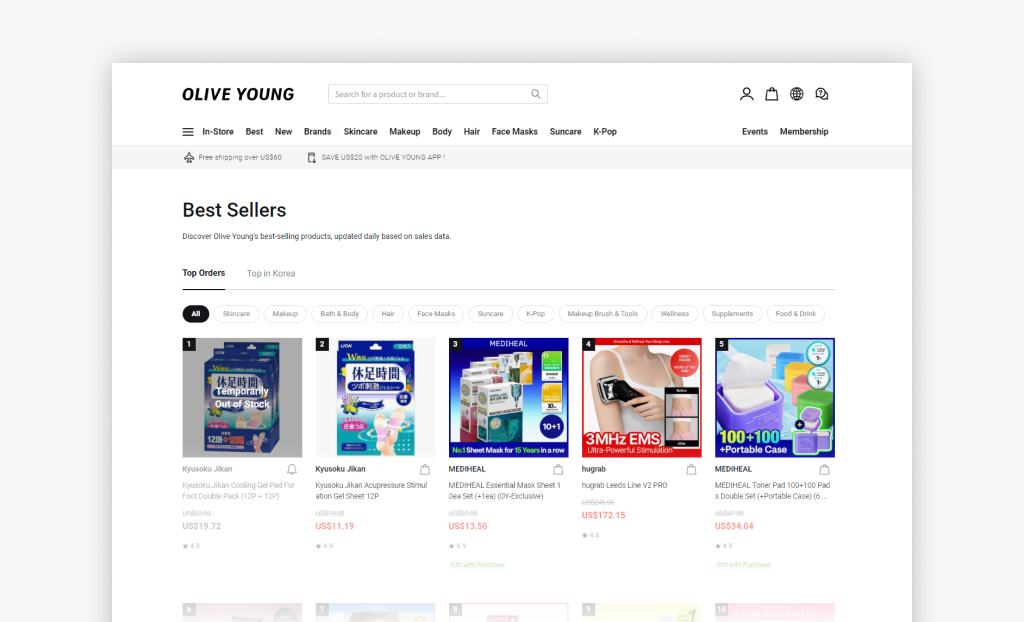
Task: Filter best sellers by Suncare chip
Action: (490, 314)
